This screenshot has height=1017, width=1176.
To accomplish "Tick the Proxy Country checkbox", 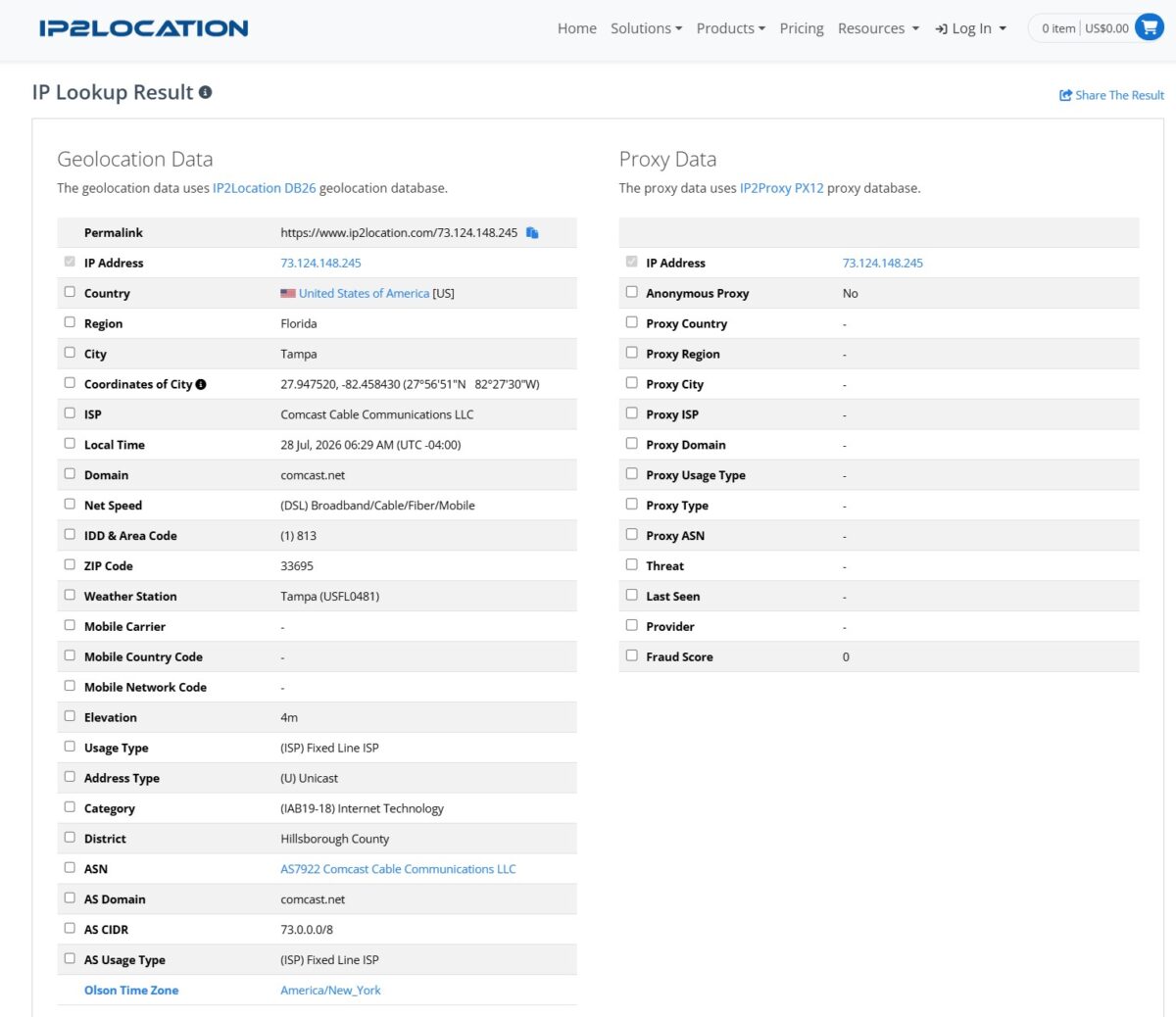I will 631,322.
